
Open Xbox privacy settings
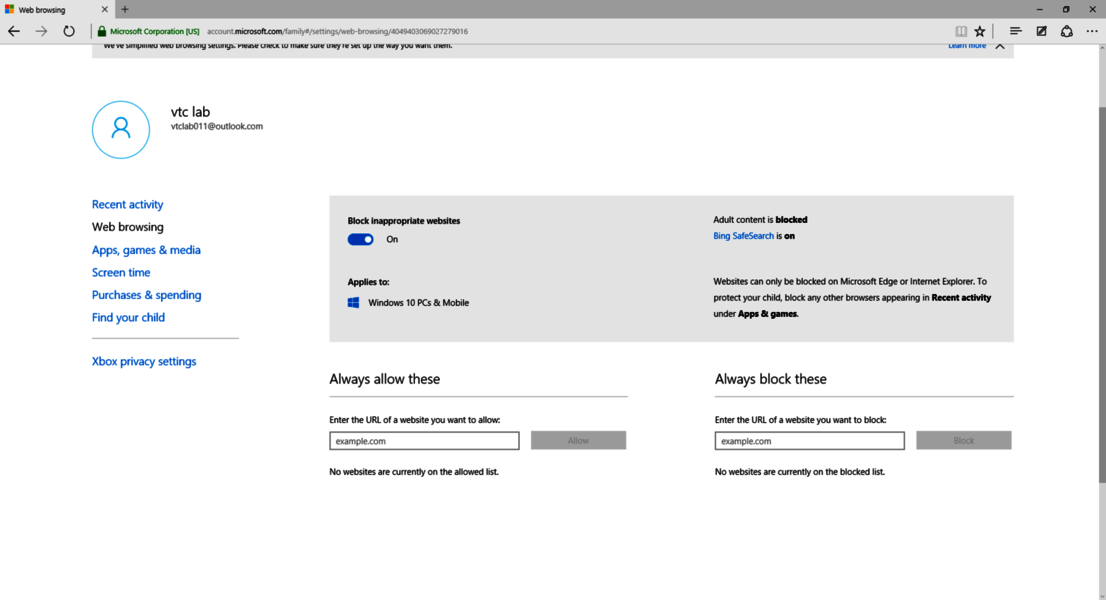(144, 361)
